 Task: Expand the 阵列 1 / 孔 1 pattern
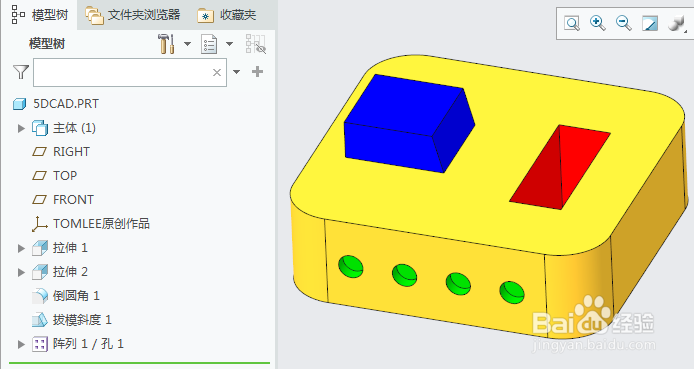coord(21,344)
